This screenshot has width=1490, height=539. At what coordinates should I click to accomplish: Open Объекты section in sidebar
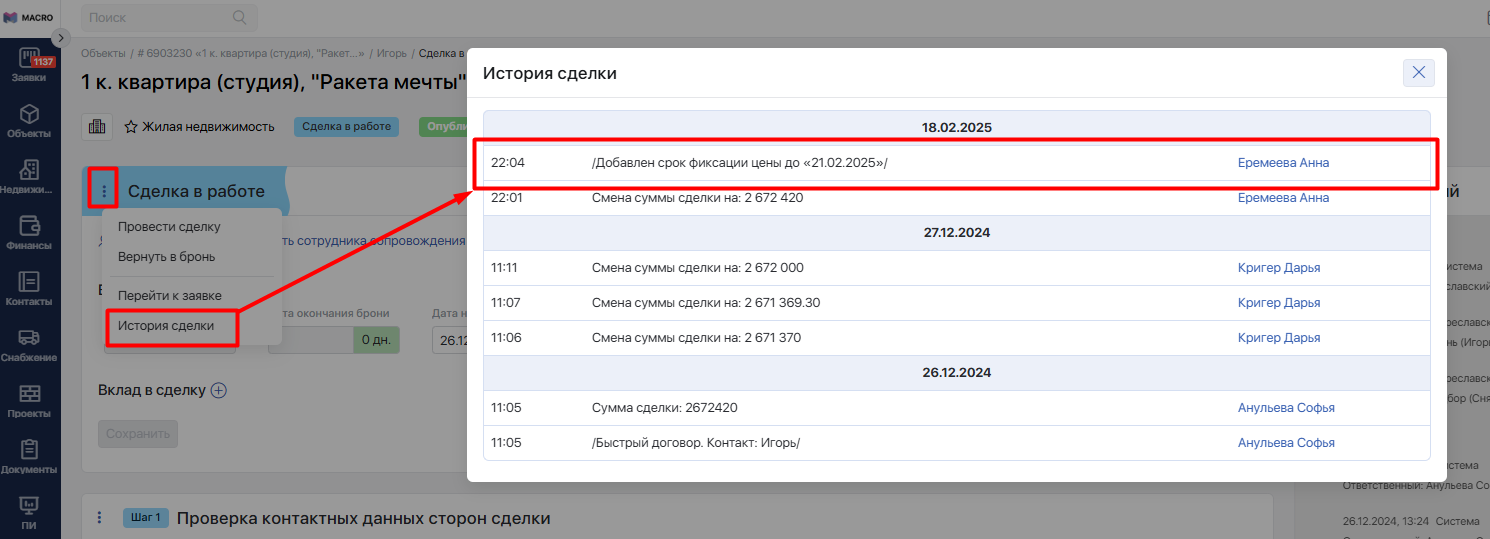pyautogui.click(x=29, y=121)
